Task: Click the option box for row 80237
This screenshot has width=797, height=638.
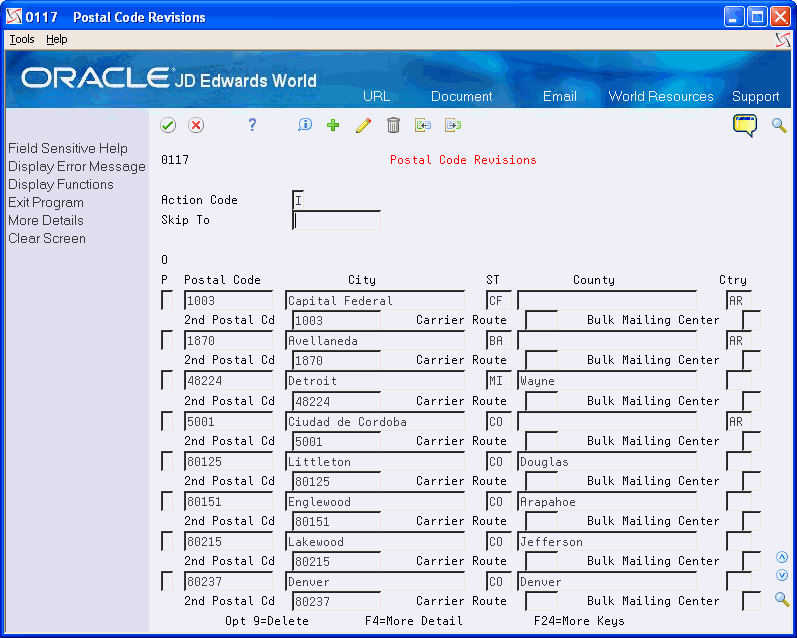Action: pos(167,581)
